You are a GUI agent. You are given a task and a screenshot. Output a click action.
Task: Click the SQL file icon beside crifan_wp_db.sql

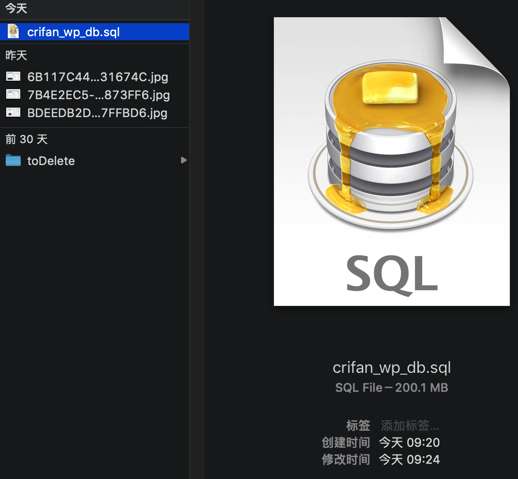[x=13, y=32]
